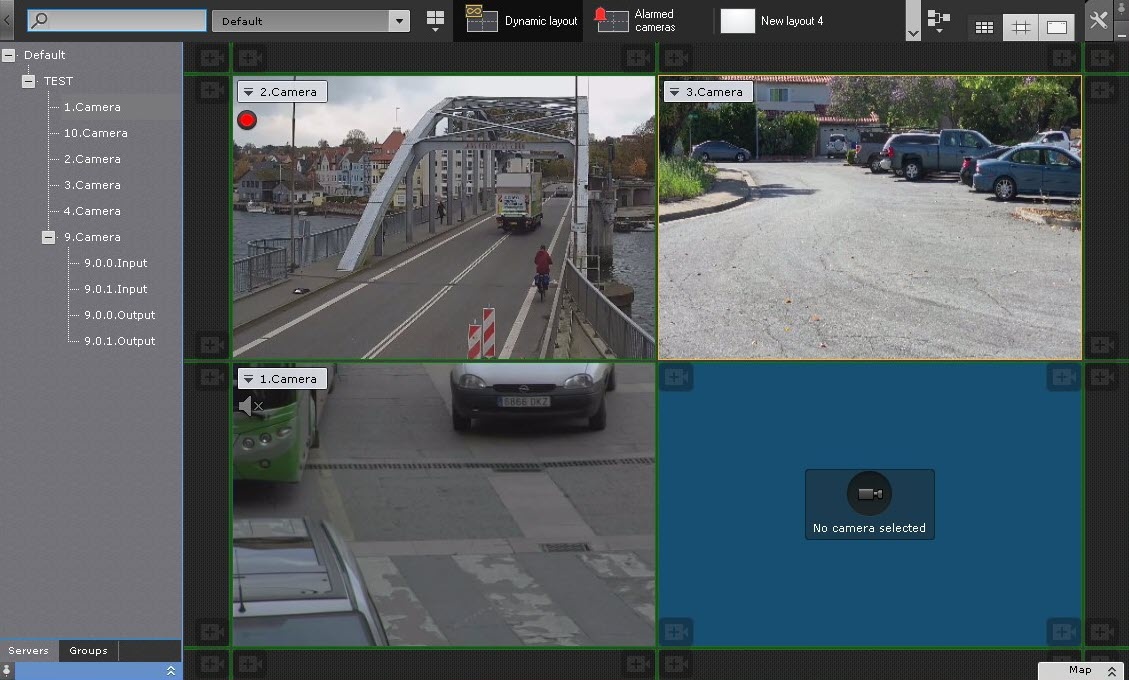Click the red recording indicator on 2.Camera
The height and width of the screenshot is (680, 1129).
pos(247,121)
